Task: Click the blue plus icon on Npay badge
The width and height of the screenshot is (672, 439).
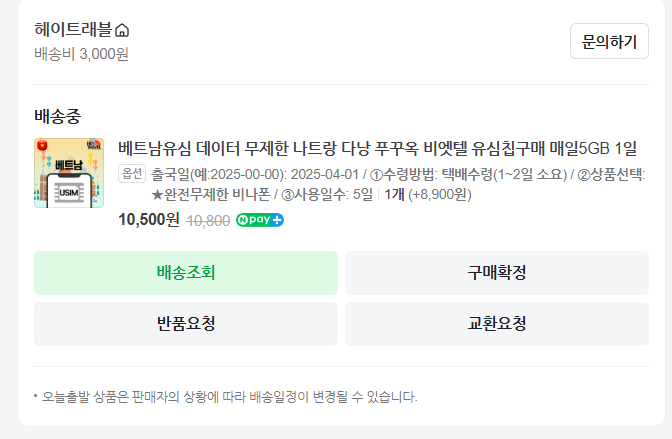Action: [x=277, y=220]
